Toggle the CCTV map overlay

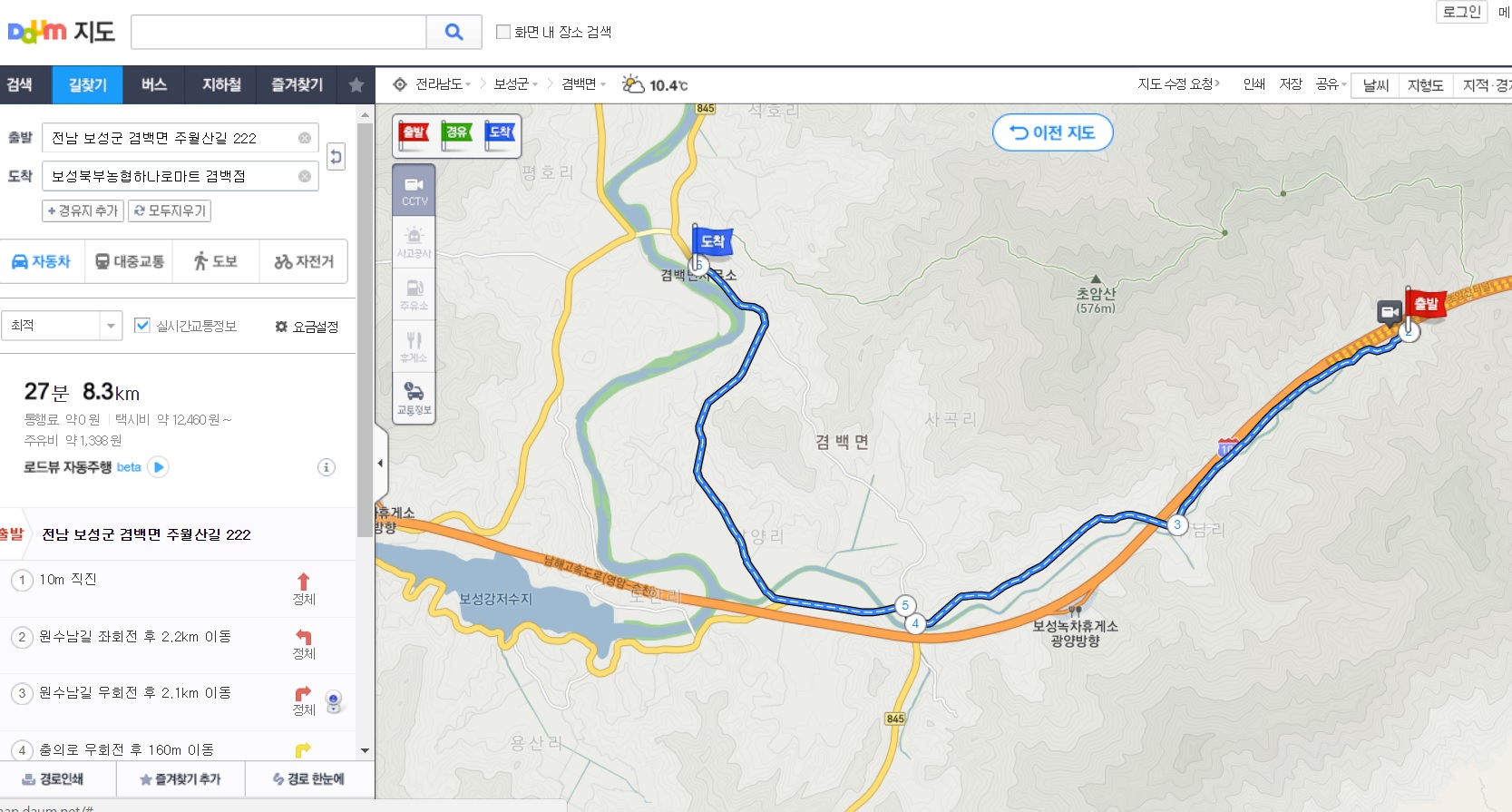(x=415, y=190)
